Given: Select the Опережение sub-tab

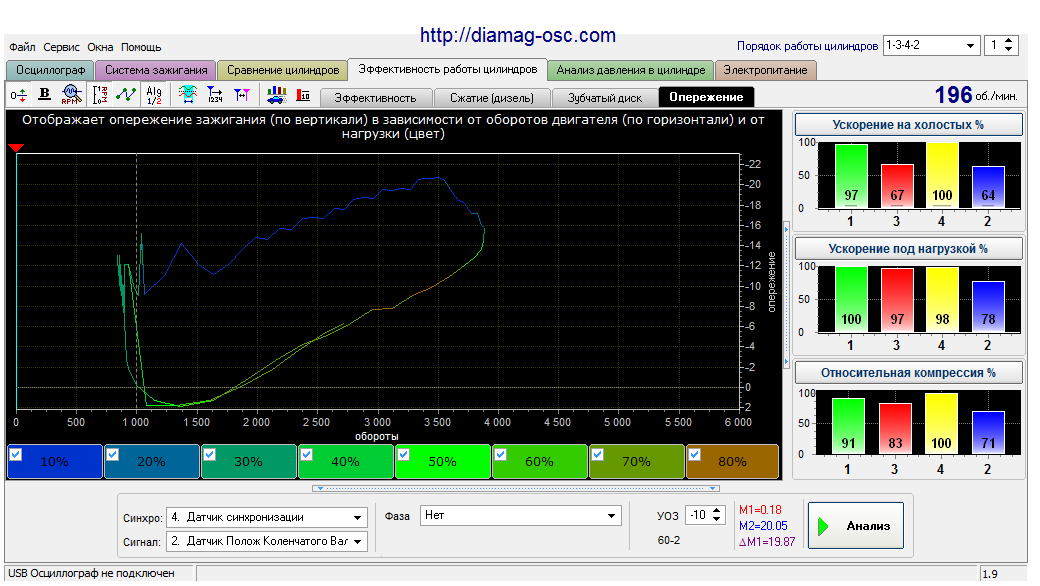Looking at the screenshot, I should [706, 97].
